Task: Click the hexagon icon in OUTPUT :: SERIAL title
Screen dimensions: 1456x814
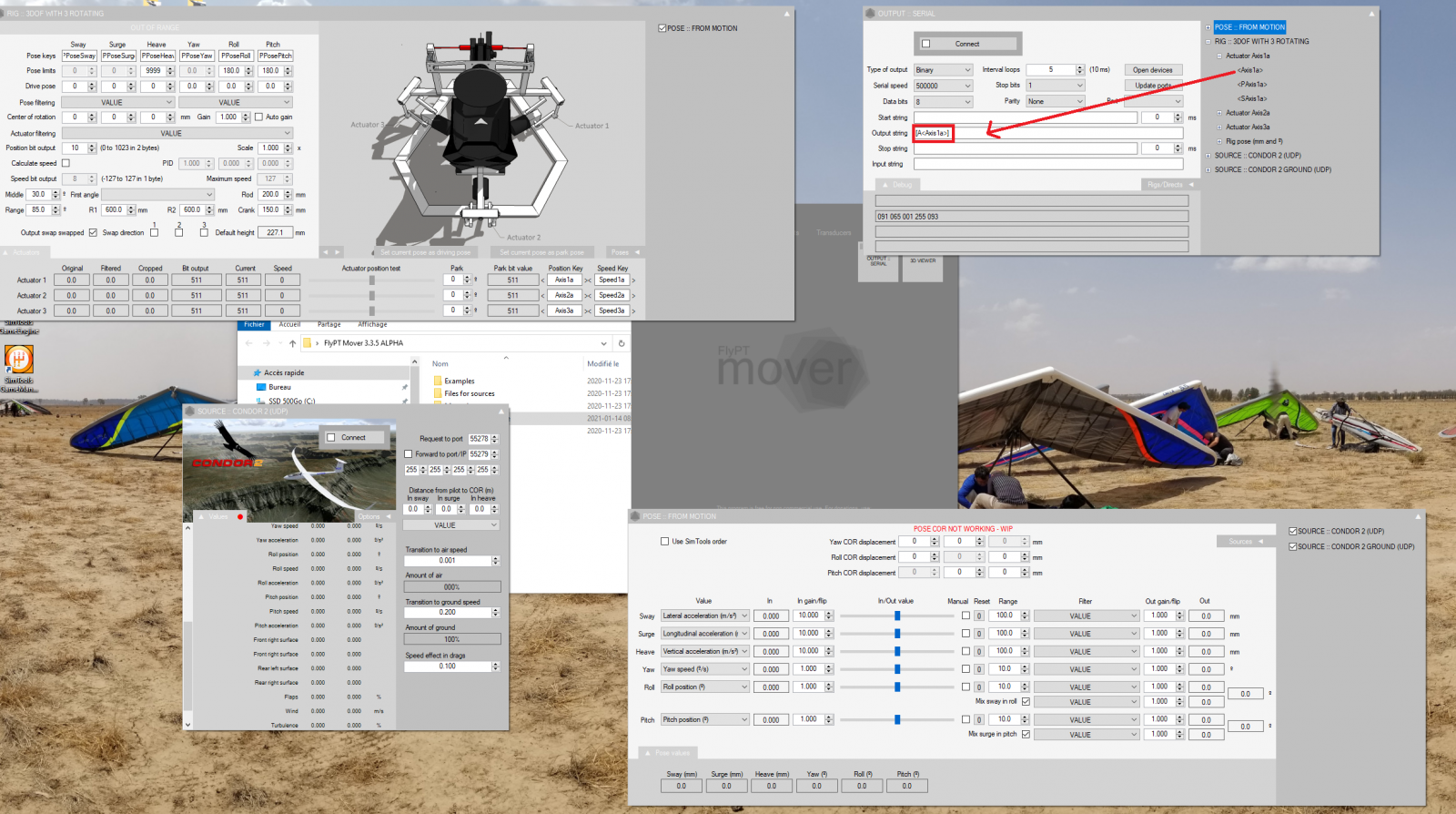Action: coord(870,14)
